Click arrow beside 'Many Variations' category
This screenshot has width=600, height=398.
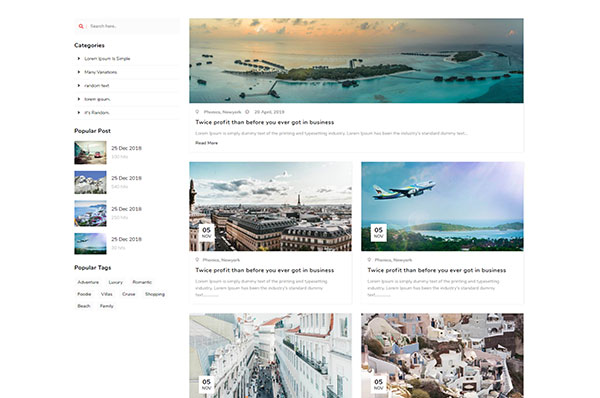pos(79,72)
